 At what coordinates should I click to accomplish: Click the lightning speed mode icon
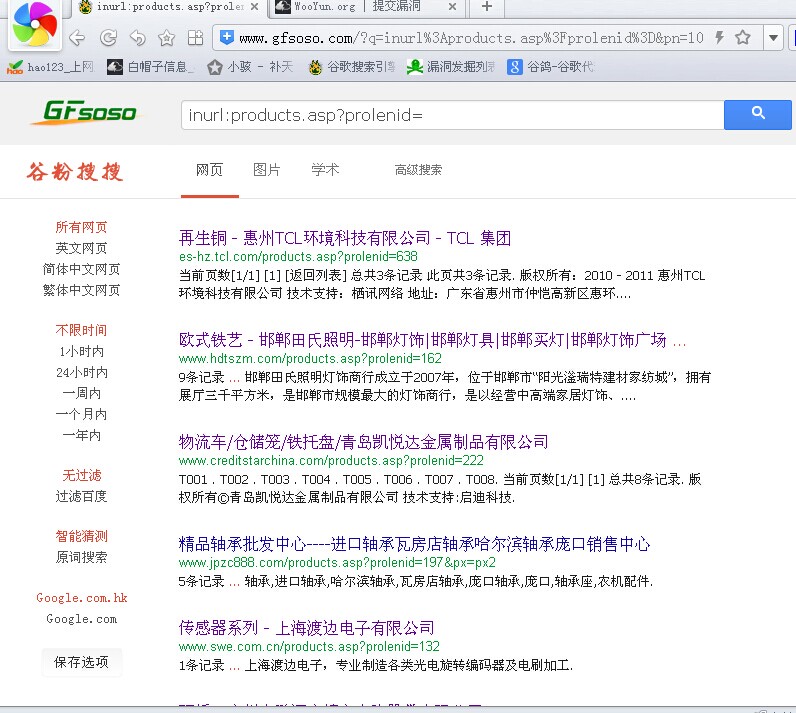719,37
